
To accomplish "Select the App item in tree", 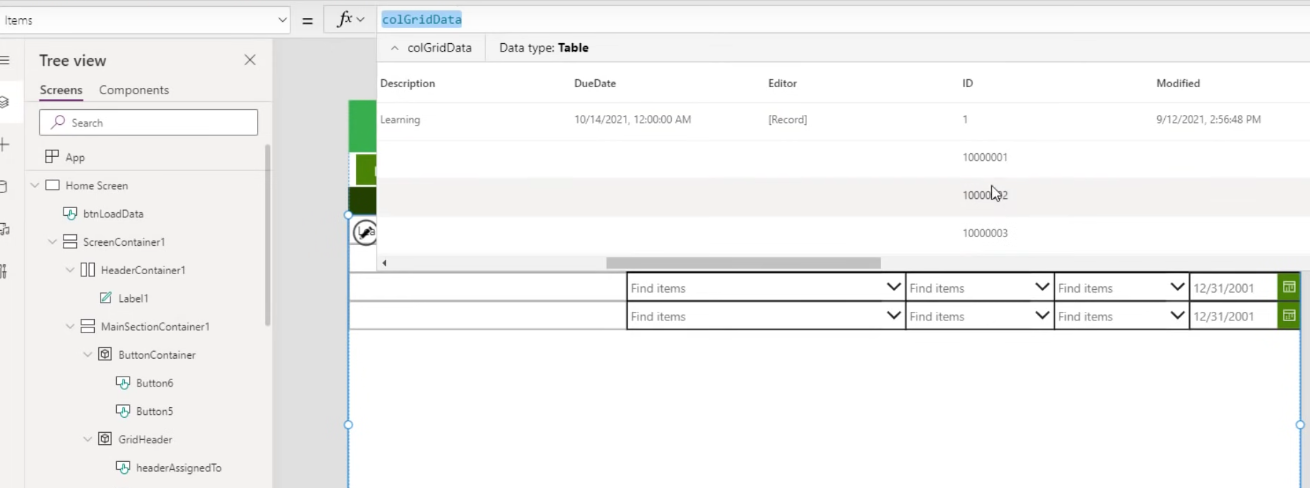I will pos(75,157).
